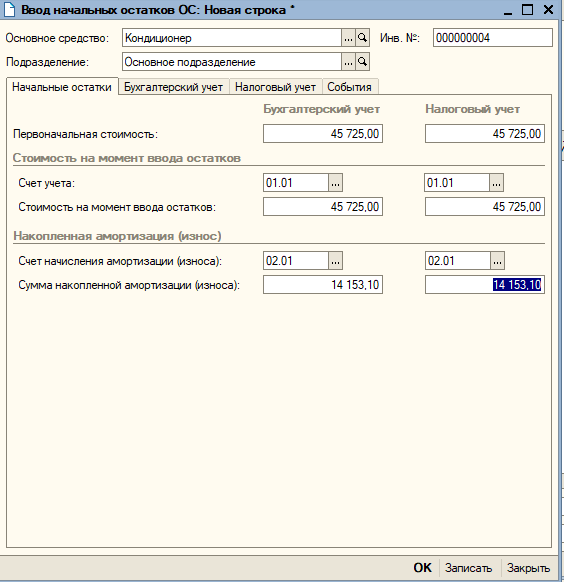564x582 pixels.
Task: Click the Первоначальная стоимость: label
Action: click(x=85, y=134)
